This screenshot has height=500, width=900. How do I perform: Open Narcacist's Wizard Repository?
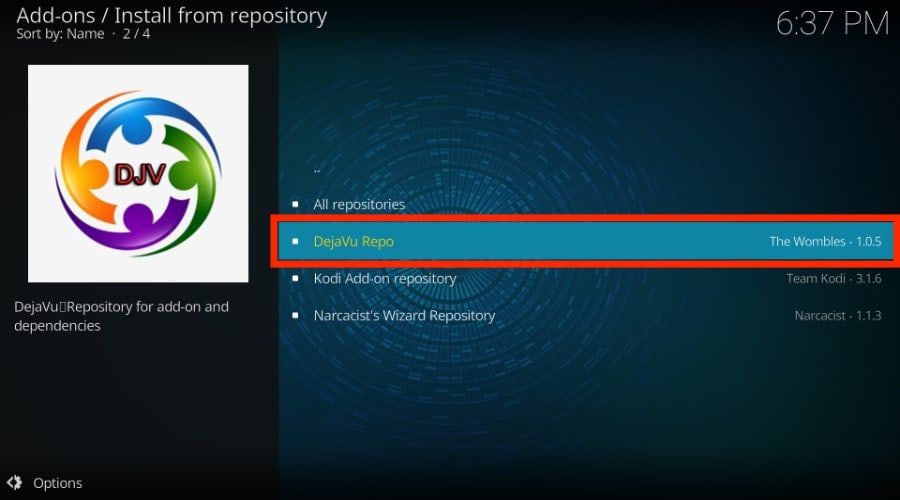[586, 315]
